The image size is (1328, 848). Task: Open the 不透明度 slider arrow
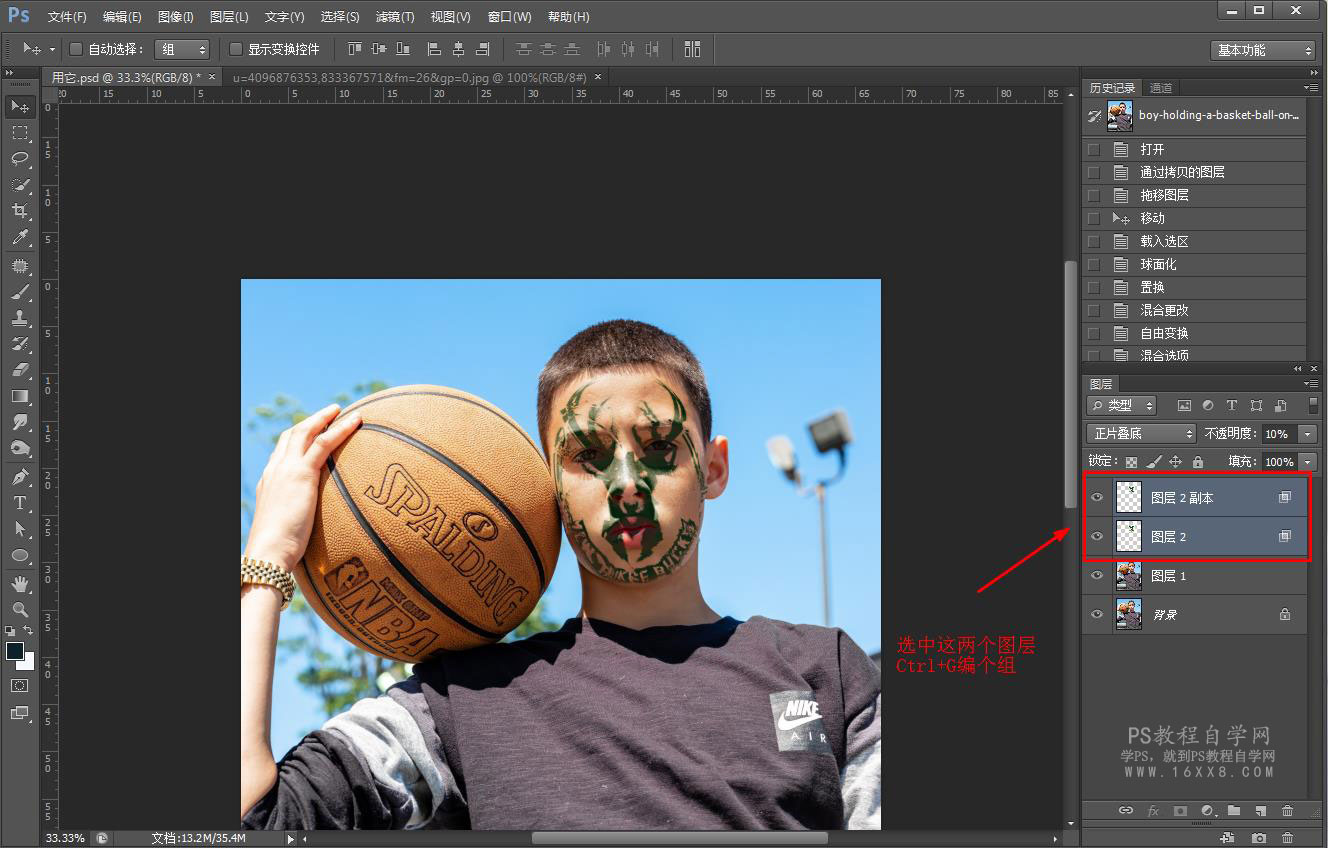[x=1307, y=434]
